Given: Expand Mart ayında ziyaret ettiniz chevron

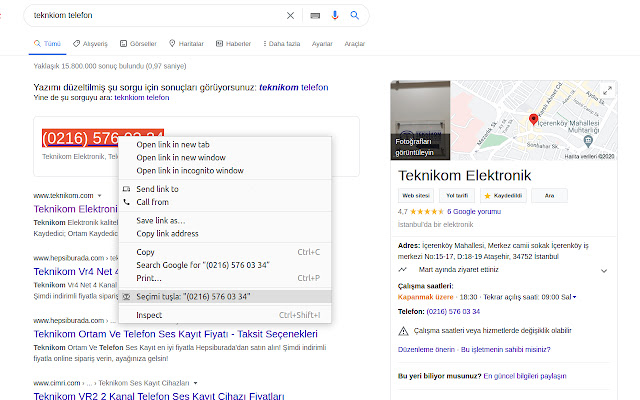Looking at the screenshot, I should (604, 271).
